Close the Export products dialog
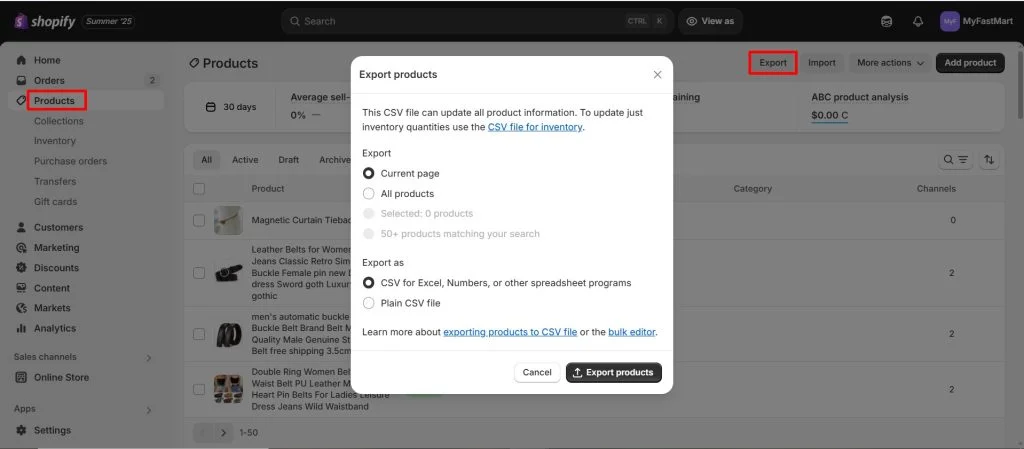This screenshot has height=449, width=1024. (657, 74)
